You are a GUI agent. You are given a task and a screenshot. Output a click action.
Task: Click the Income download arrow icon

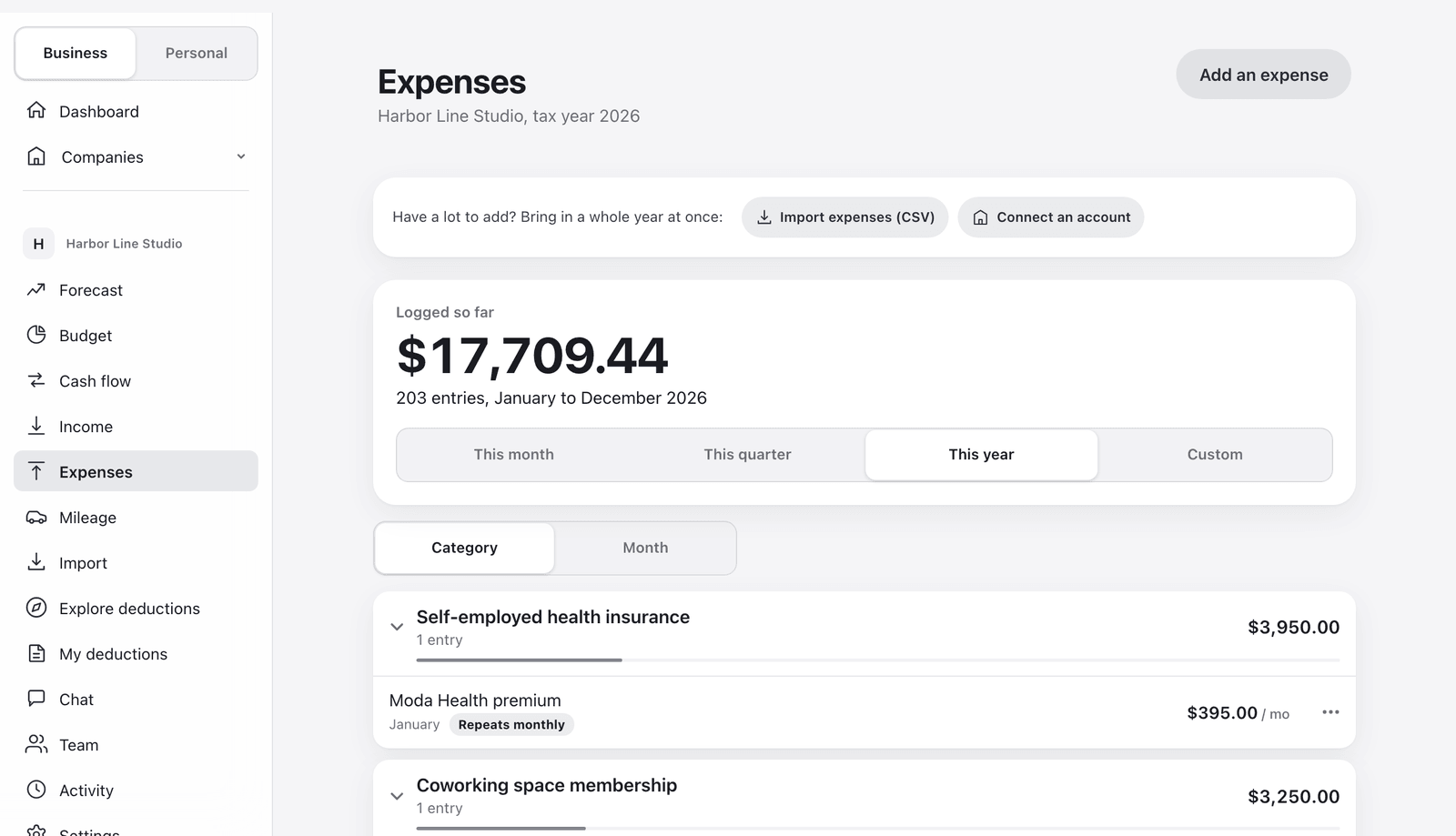[36, 426]
